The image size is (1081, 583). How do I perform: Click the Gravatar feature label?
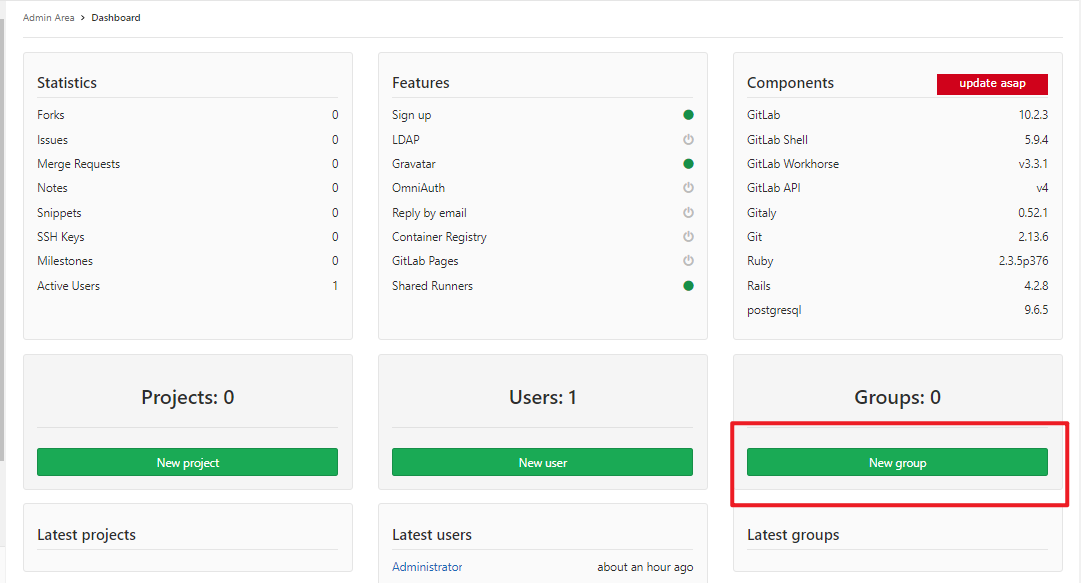pyautogui.click(x=414, y=164)
